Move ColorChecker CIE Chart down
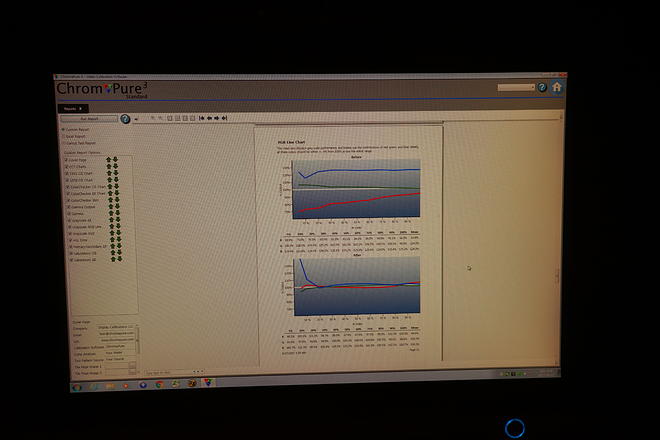660x440 pixels. pos(116,187)
